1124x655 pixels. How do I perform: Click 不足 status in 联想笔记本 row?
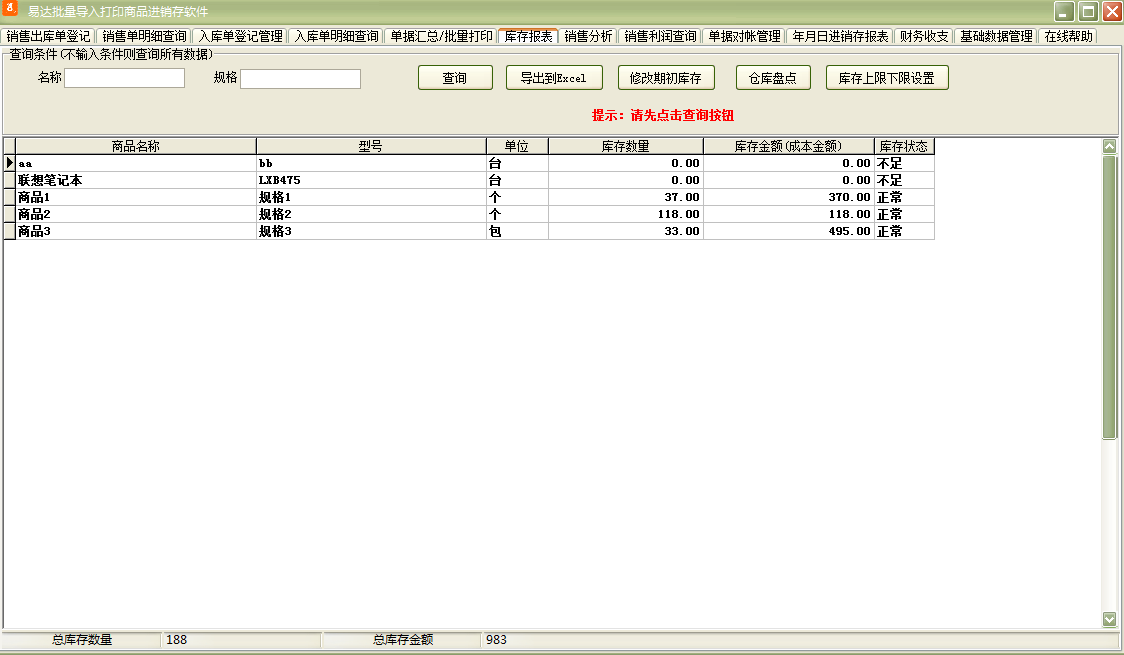(x=904, y=181)
